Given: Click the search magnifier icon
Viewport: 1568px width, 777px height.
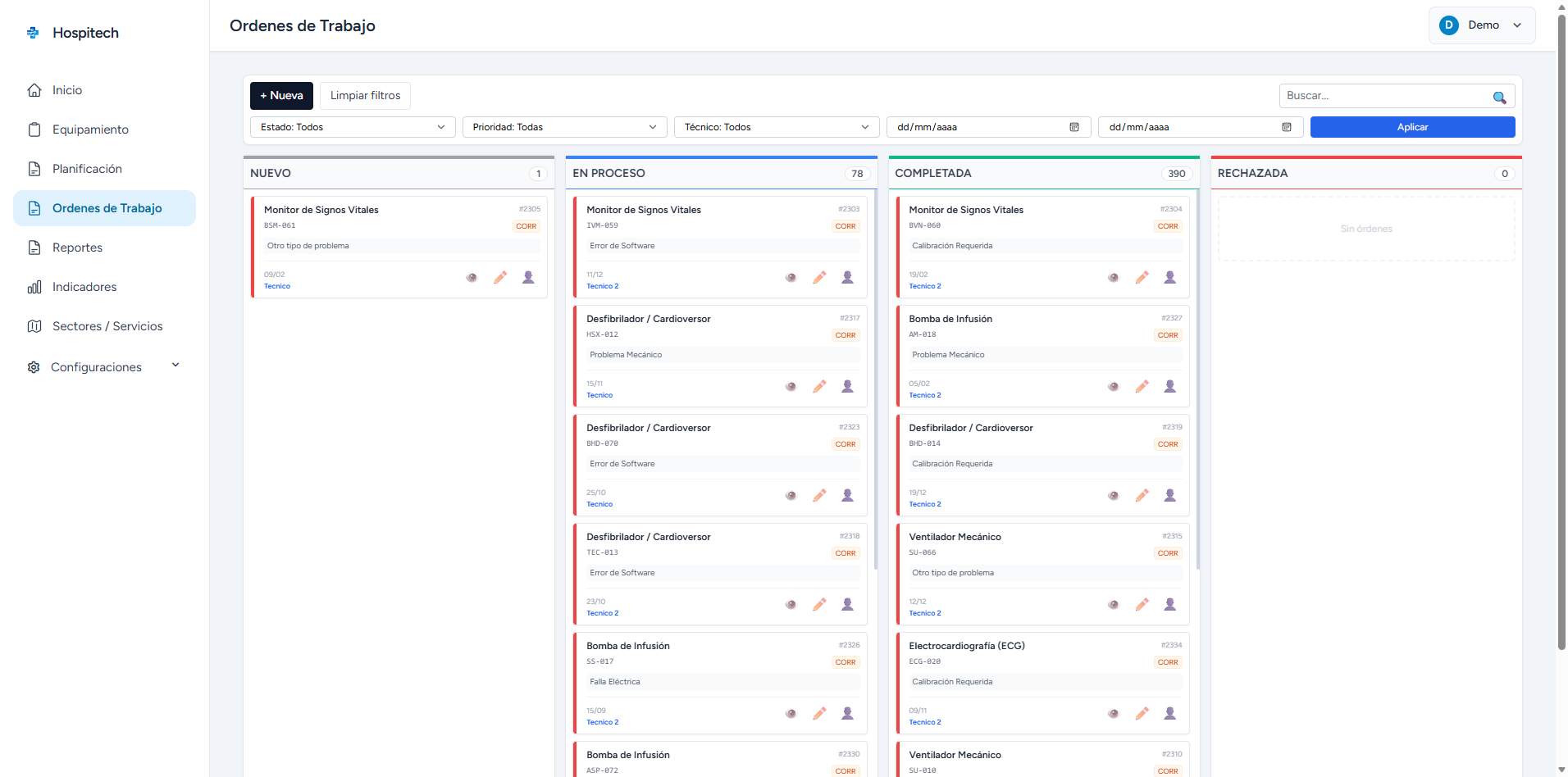Looking at the screenshot, I should (1499, 97).
